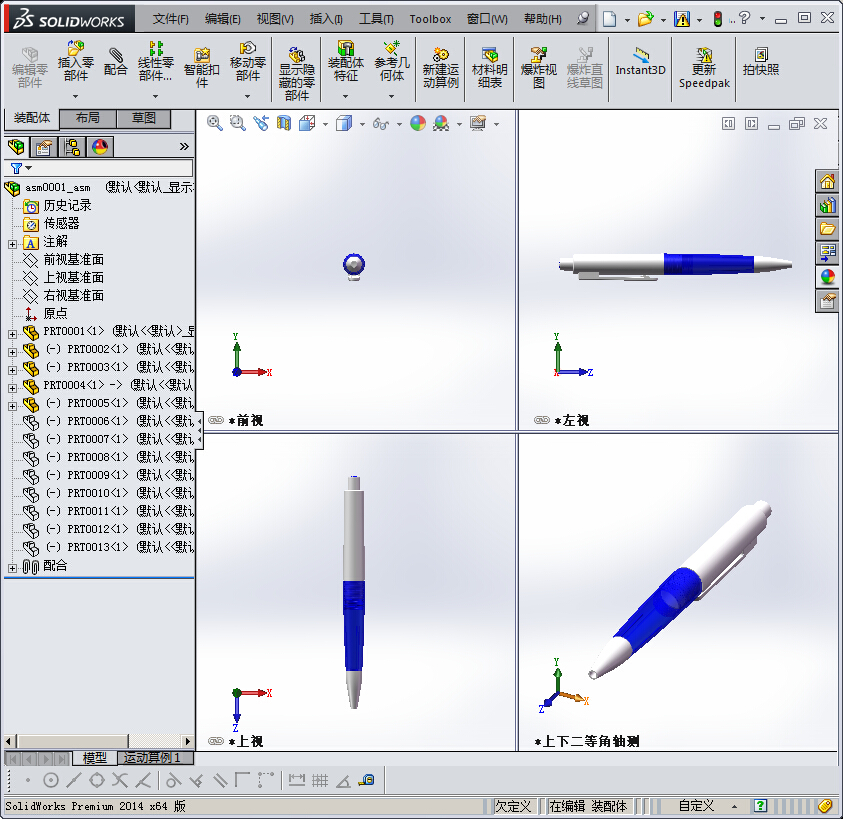Screen dimensions: 843x819
Task: Click the Take Snapshot (拍快照) icon
Action: (x=761, y=61)
